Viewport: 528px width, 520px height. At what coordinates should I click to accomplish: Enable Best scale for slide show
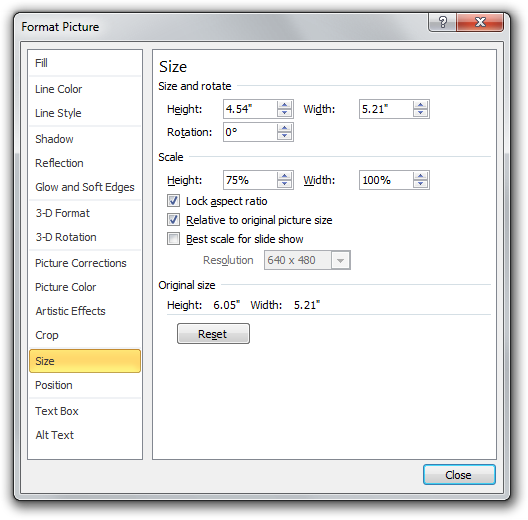173,239
